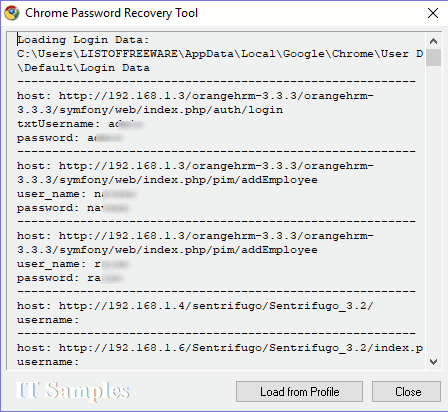
Task: Click the first addEmployee host URL
Action: pos(195,173)
